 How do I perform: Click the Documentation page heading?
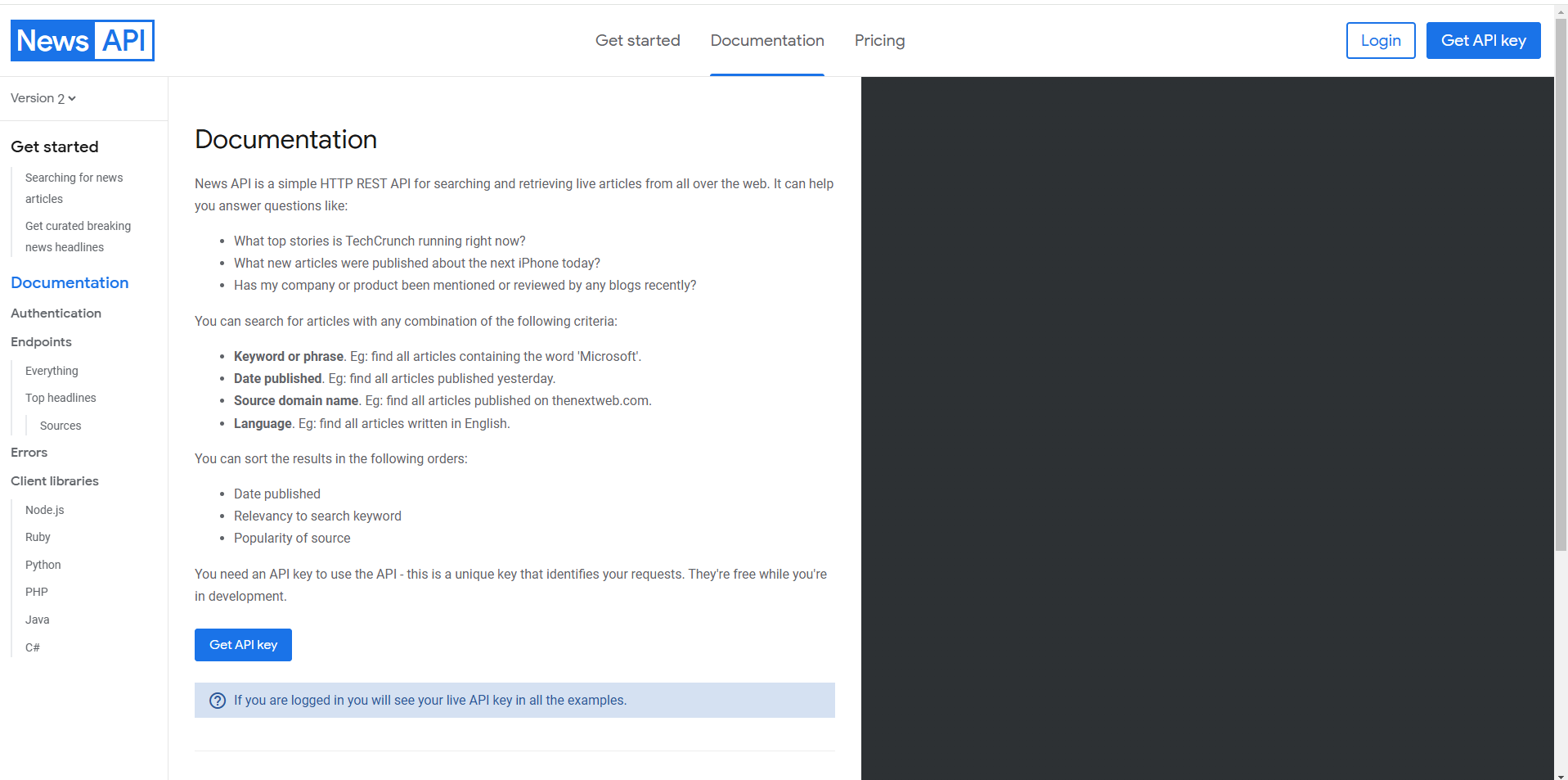tap(285, 140)
